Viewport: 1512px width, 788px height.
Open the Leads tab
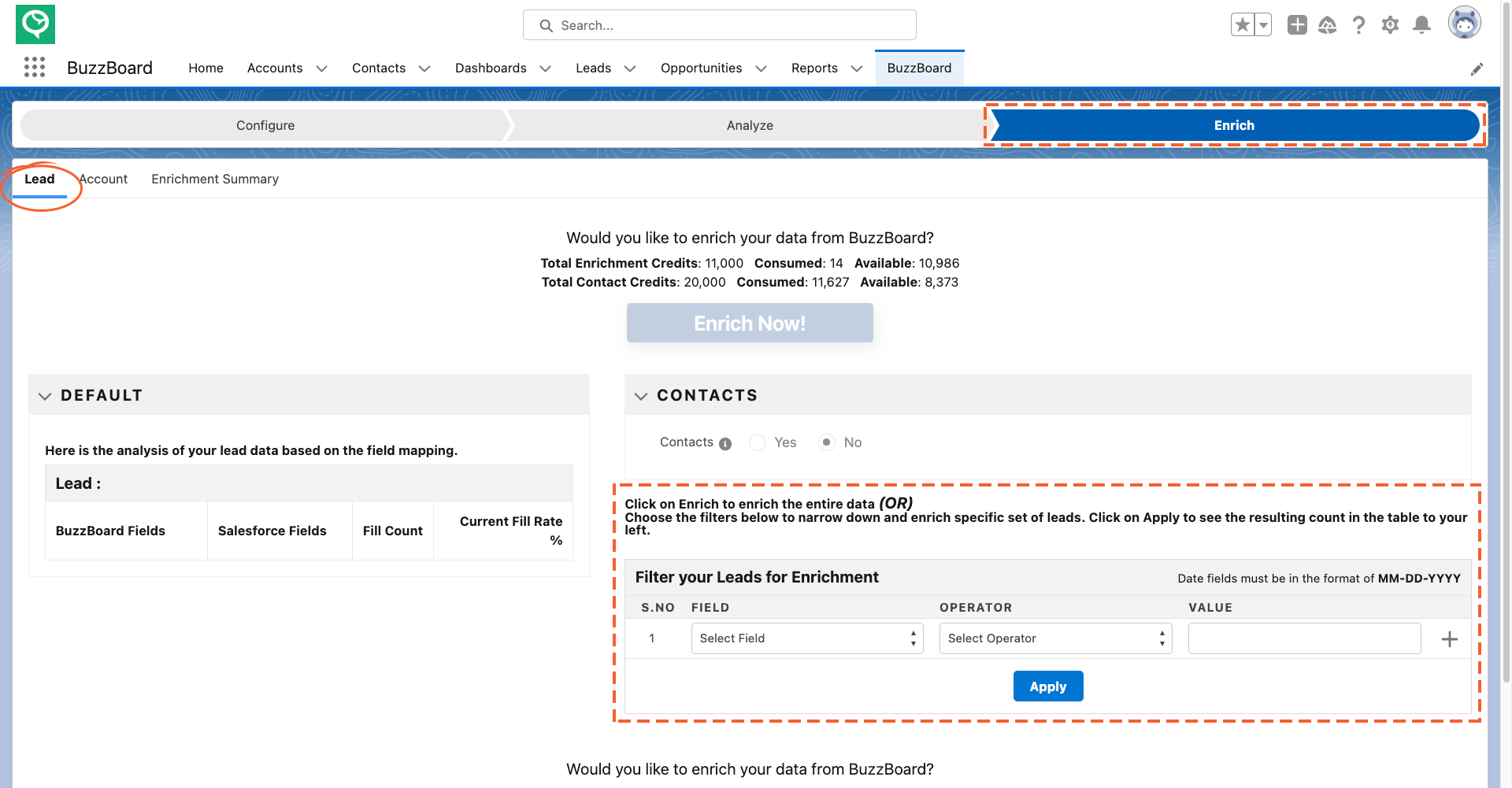tap(593, 68)
